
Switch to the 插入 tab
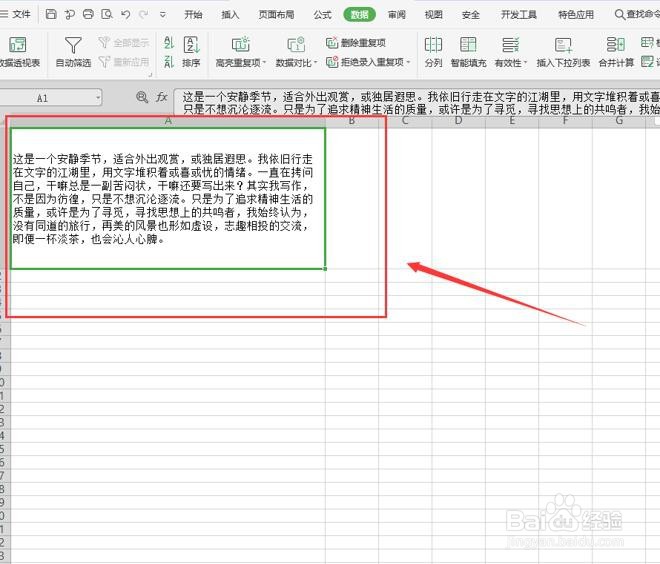[x=230, y=15]
